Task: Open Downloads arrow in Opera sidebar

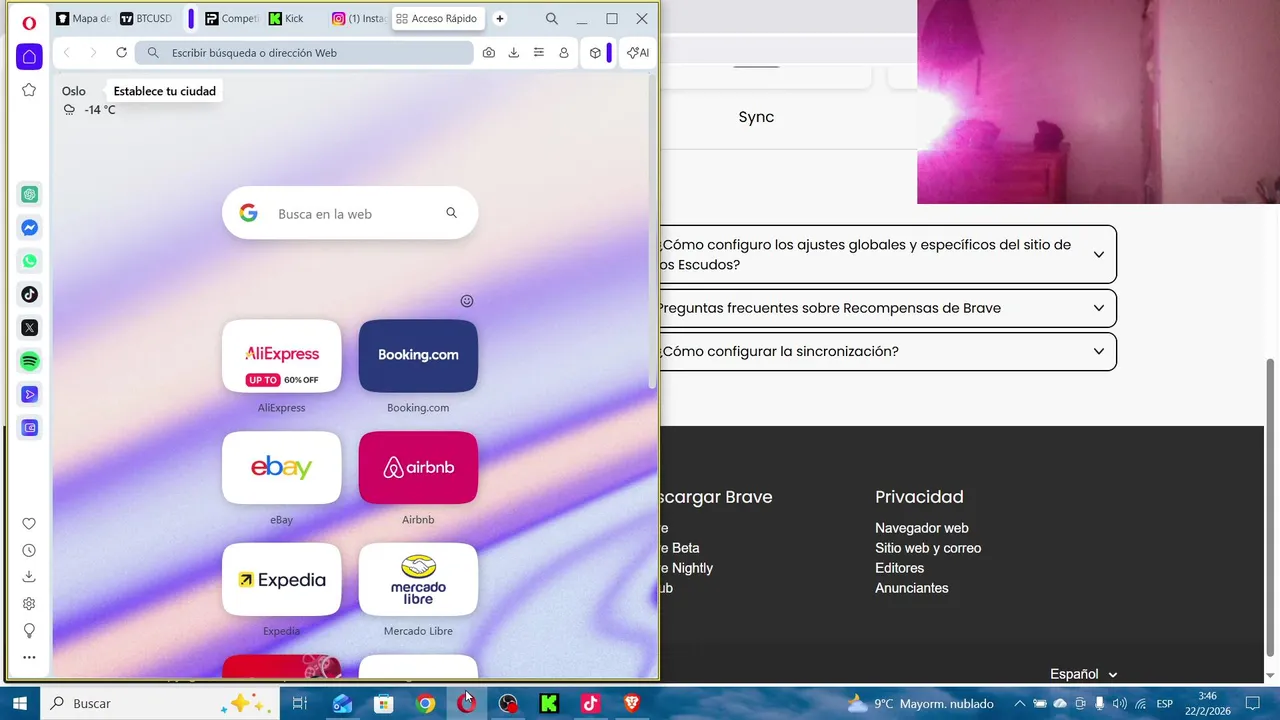Action: pos(29,576)
